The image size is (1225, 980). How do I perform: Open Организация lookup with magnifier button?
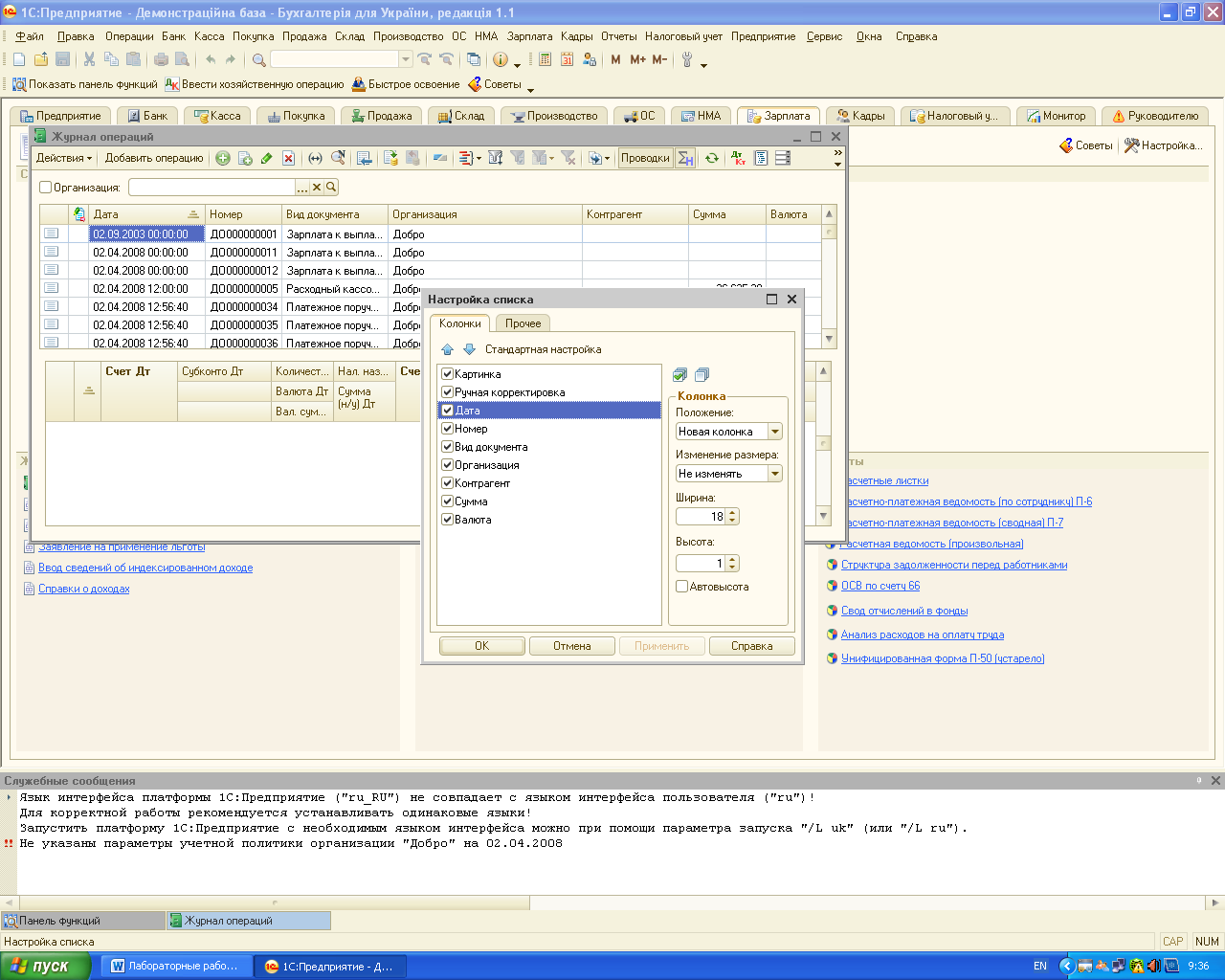(x=331, y=188)
